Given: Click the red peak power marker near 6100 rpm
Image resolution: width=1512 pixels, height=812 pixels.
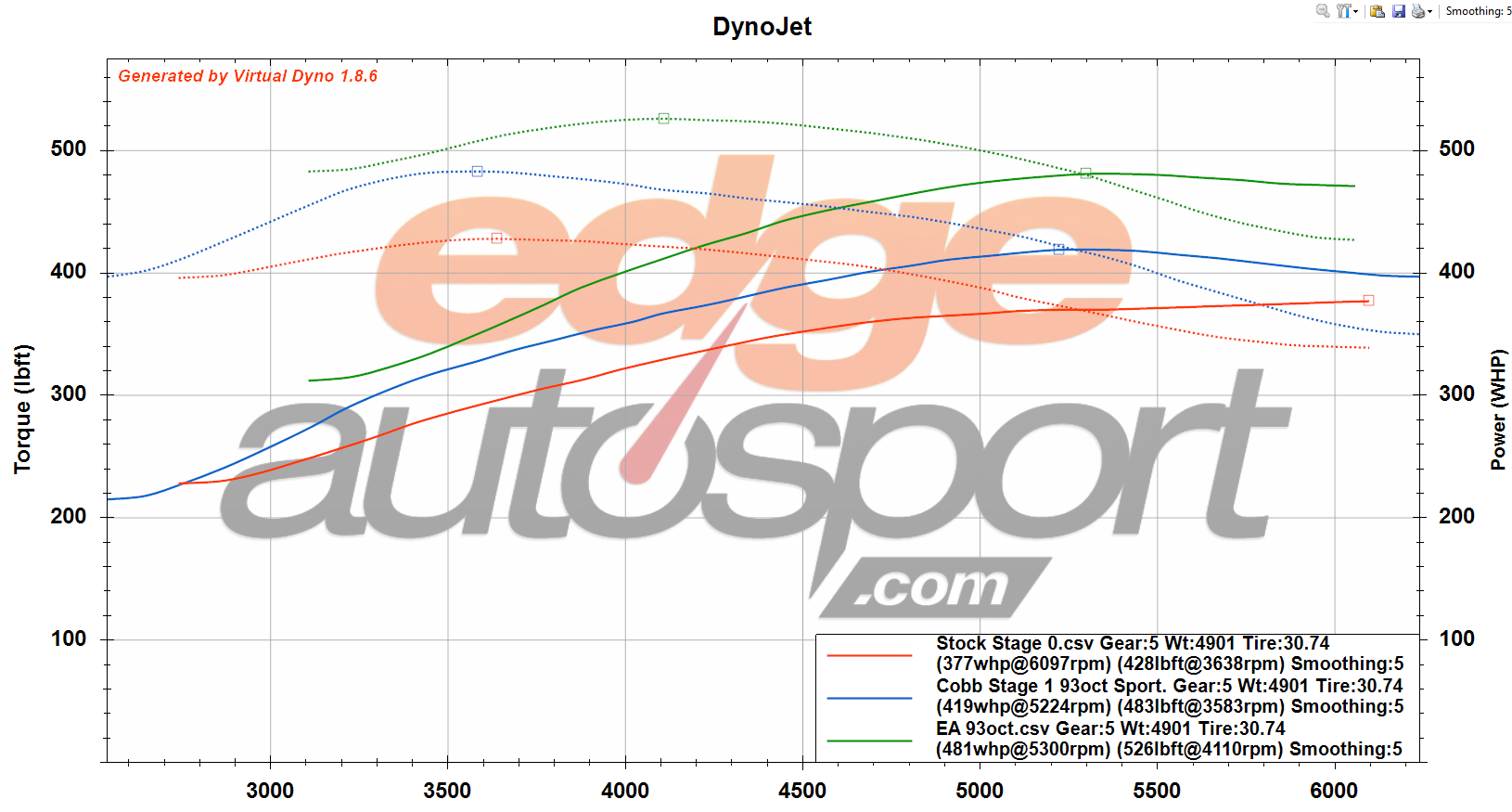Looking at the screenshot, I should click(1368, 301).
